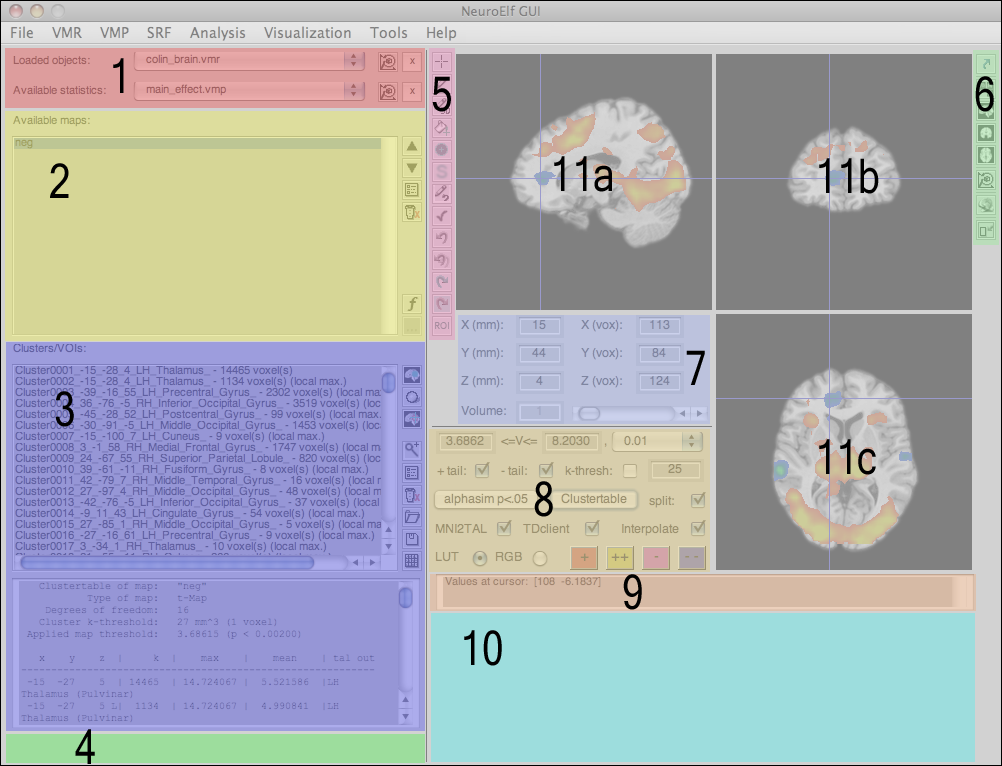Viewport: 1002px width, 766px height.
Task: Click the paint bucket fill tool
Action: coord(442,128)
